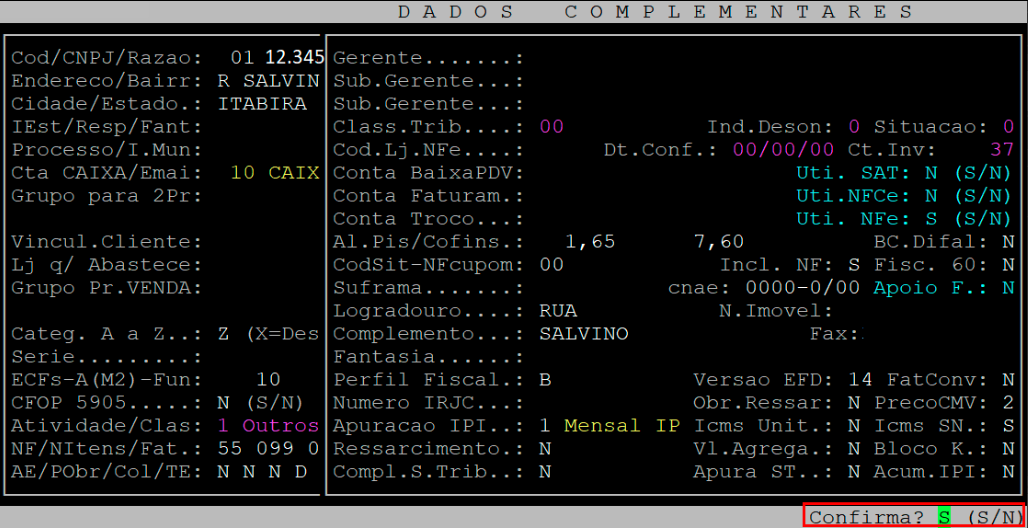Click the Processo/I.Mun label
This screenshot has width=1028, height=528.
point(107,150)
